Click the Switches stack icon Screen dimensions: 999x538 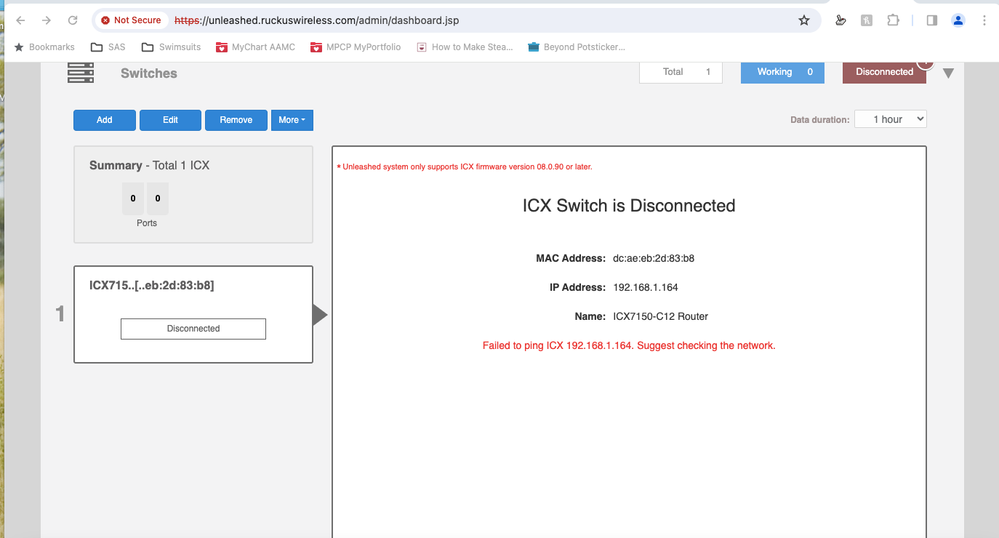tap(80, 73)
